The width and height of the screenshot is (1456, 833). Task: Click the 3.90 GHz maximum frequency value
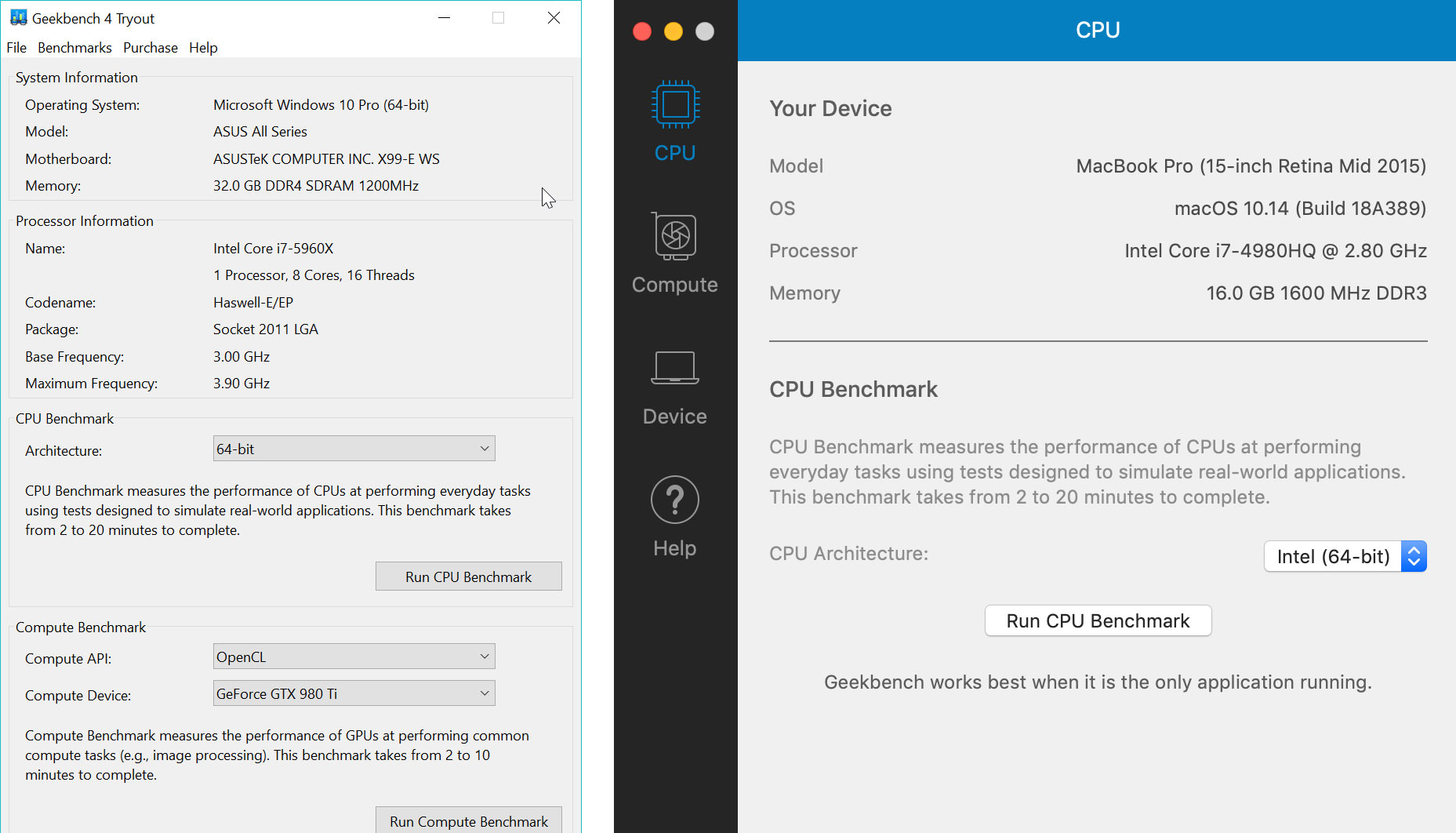click(x=241, y=384)
